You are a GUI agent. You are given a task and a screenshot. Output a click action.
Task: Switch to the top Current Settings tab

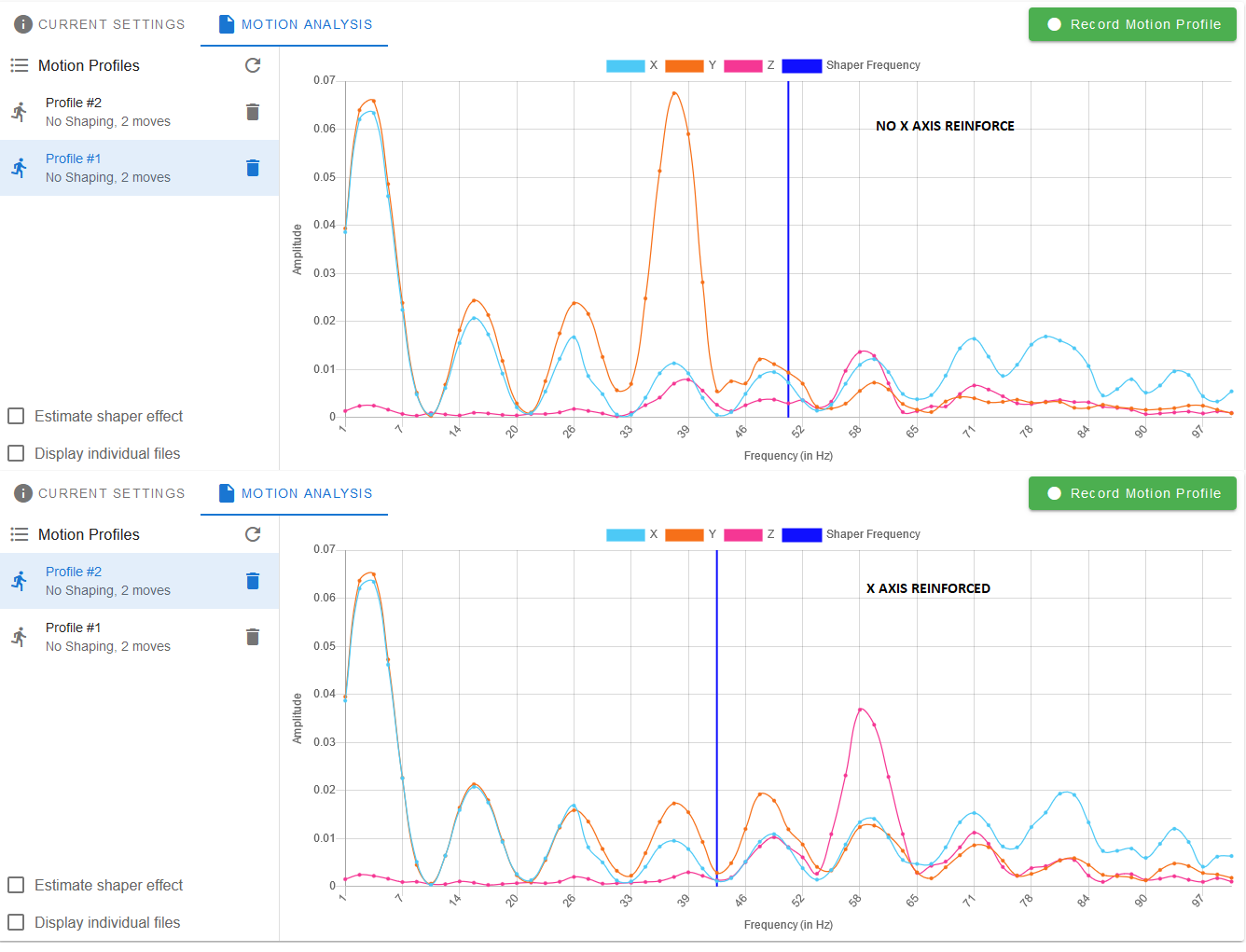pyautogui.click(x=100, y=24)
